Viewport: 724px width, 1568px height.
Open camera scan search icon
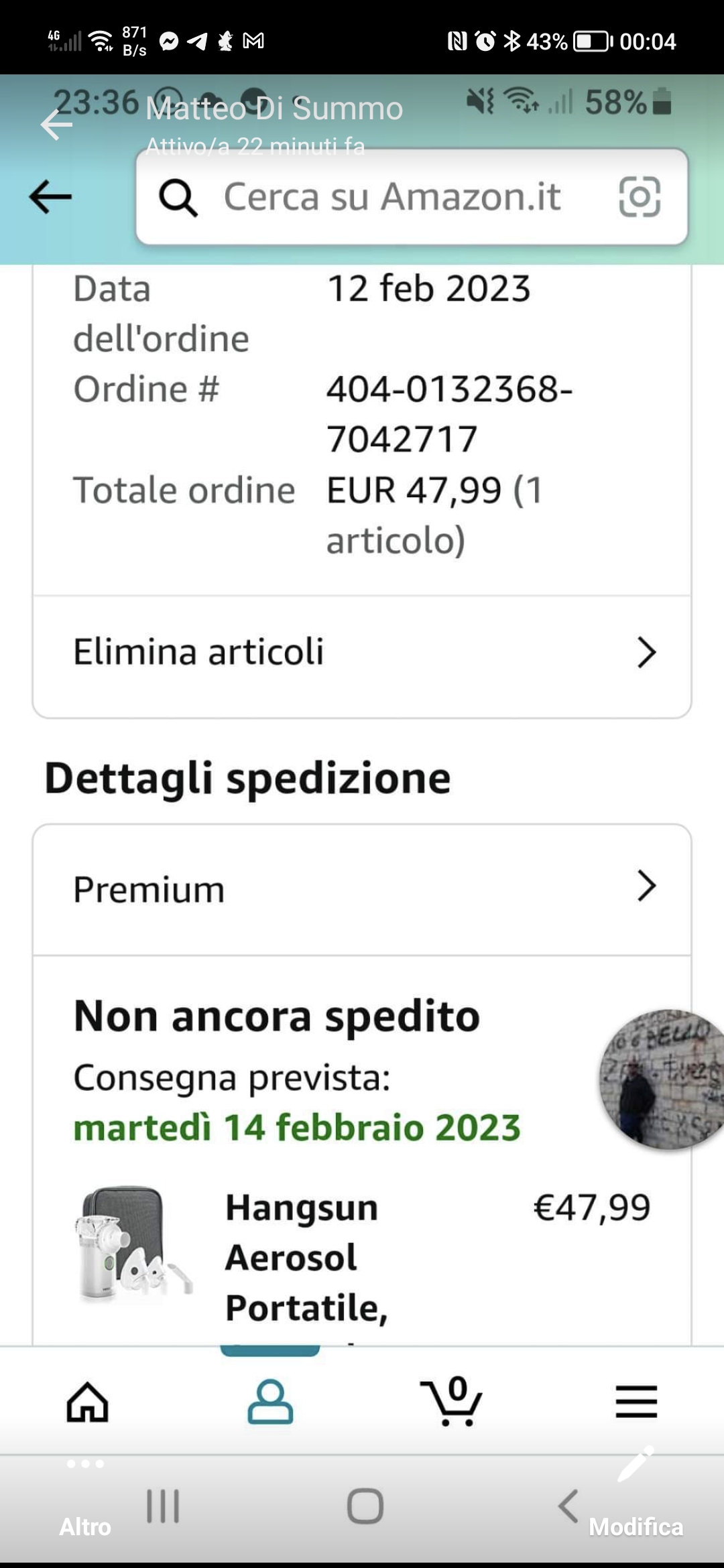pos(639,197)
